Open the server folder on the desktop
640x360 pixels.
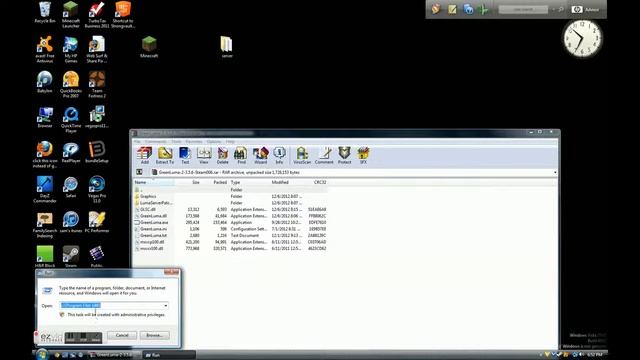[x=227, y=47]
